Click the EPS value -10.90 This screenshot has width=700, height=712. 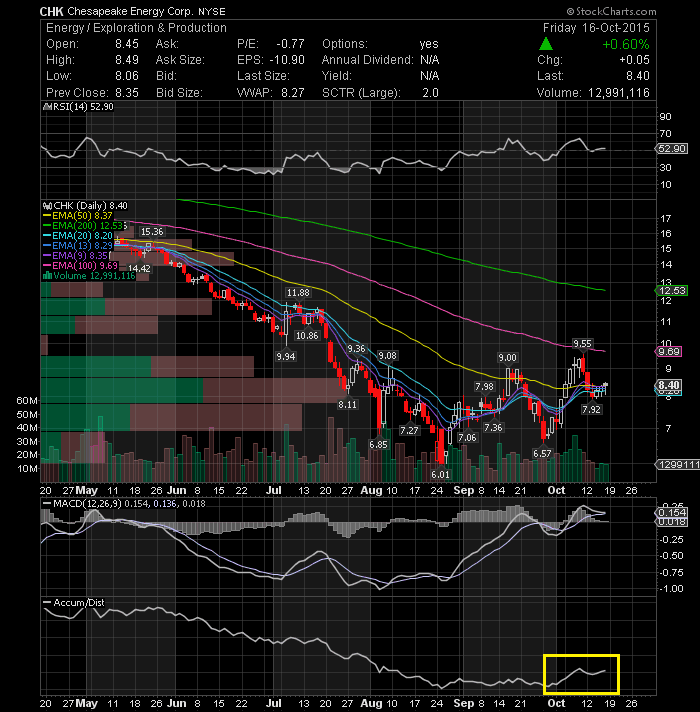(x=287, y=60)
